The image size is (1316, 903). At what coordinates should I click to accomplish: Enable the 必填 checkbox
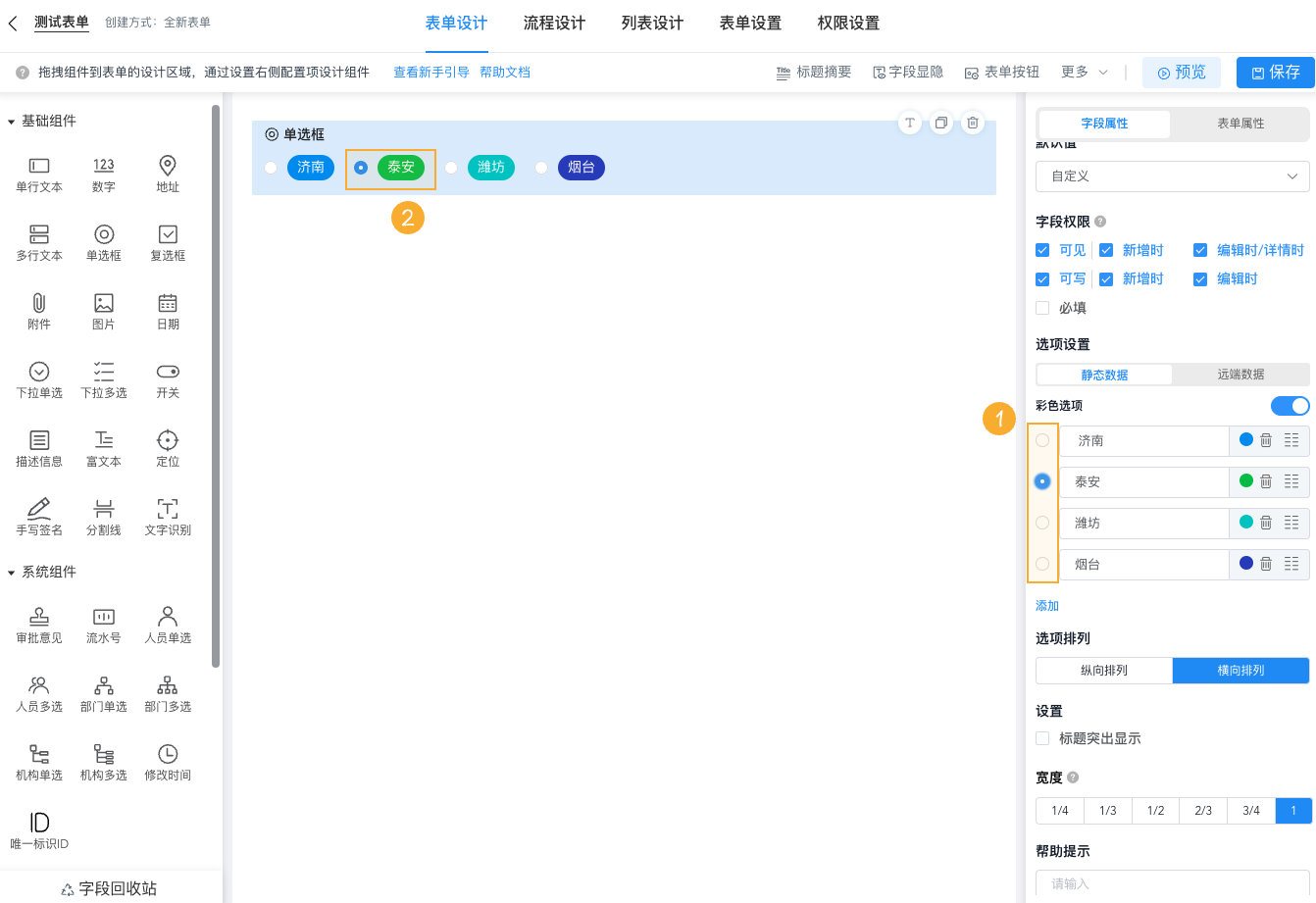coord(1042,307)
